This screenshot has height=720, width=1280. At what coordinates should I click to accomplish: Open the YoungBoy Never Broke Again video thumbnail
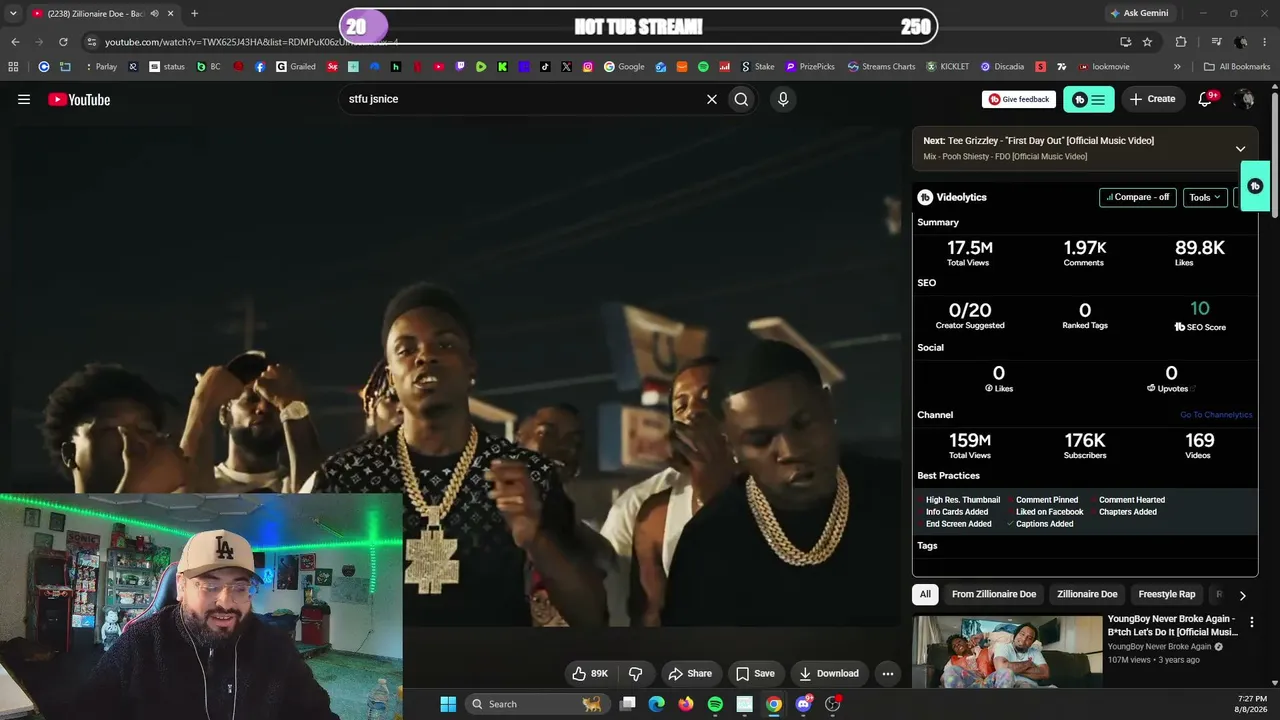coord(1007,651)
